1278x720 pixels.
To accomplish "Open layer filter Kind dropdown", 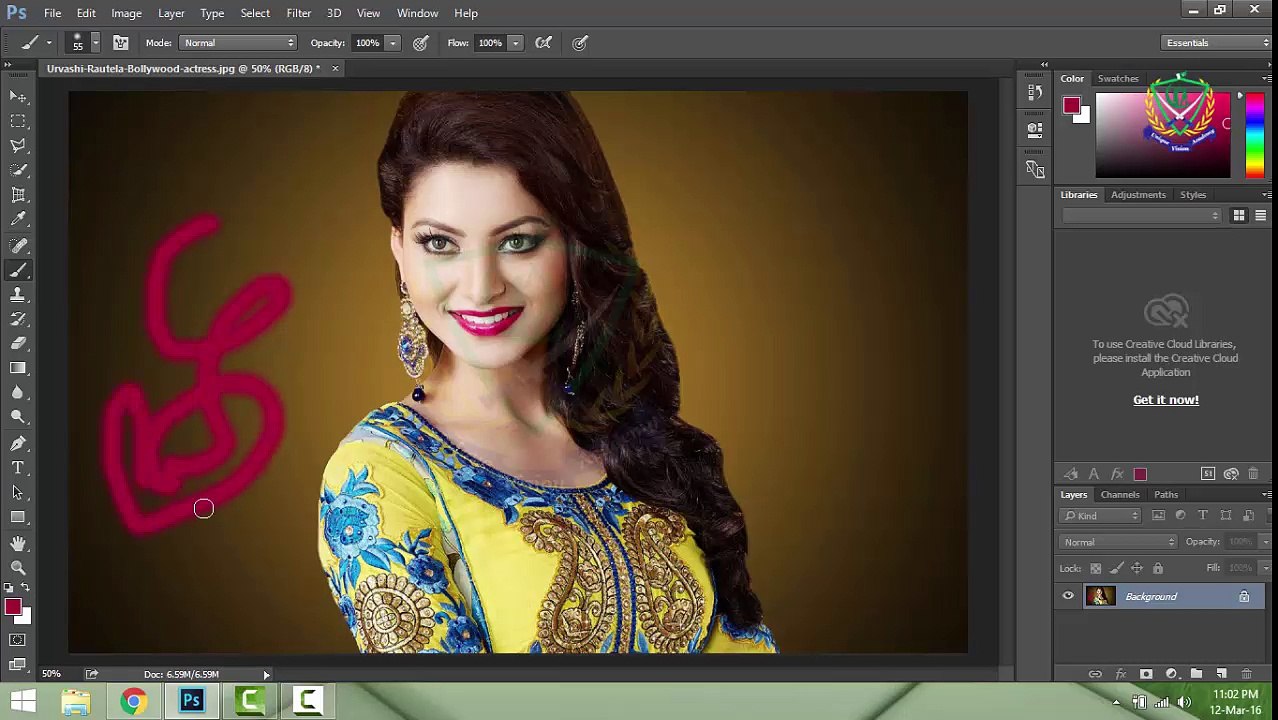I will point(1102,516).
